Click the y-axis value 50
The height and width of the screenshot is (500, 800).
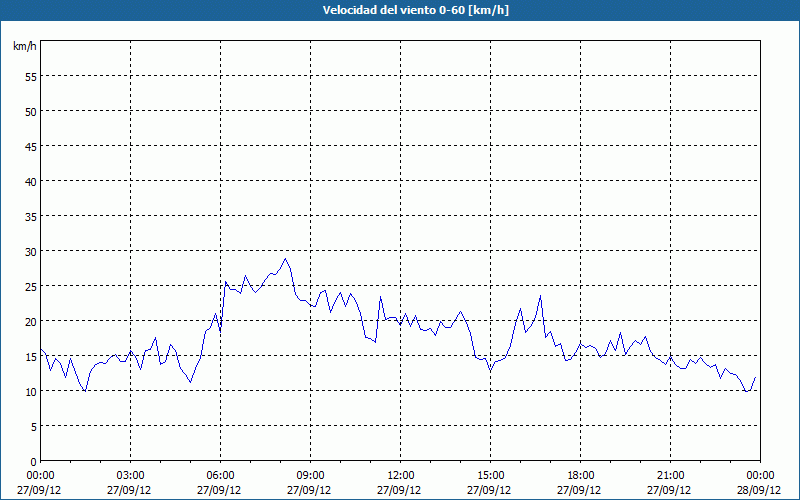click(x=31, y=111)
